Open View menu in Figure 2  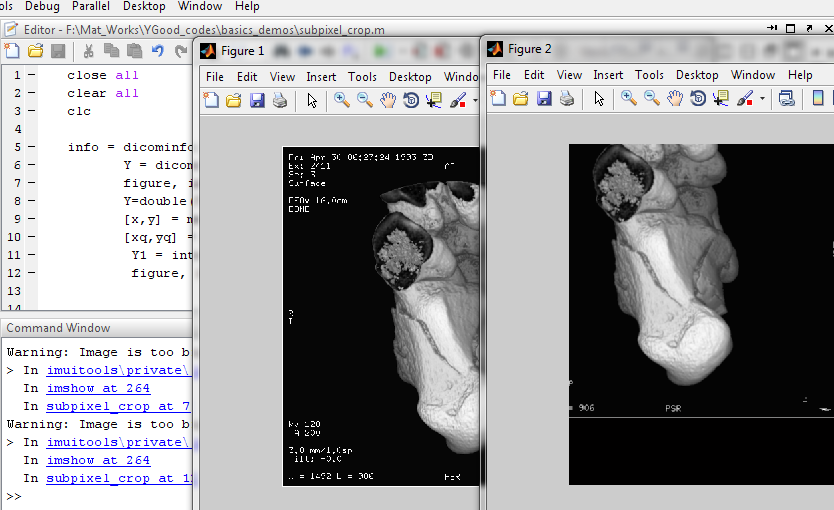tap(569, 75)
